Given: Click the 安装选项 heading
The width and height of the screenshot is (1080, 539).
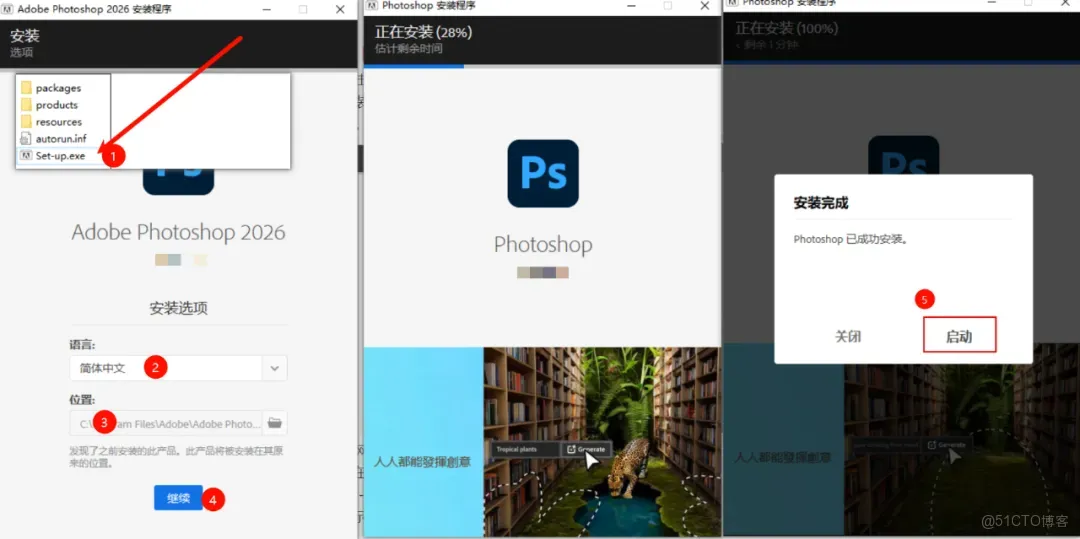Looking at the screenshot, I should (x=178, y=308).
